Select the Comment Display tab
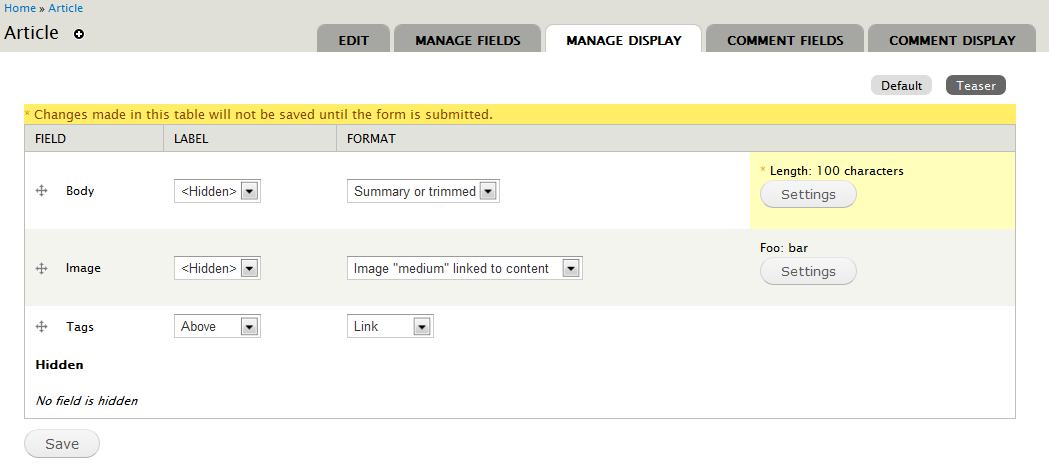Image resolution: width=1049 pixels, height=469 pixels. coord(952,41)
